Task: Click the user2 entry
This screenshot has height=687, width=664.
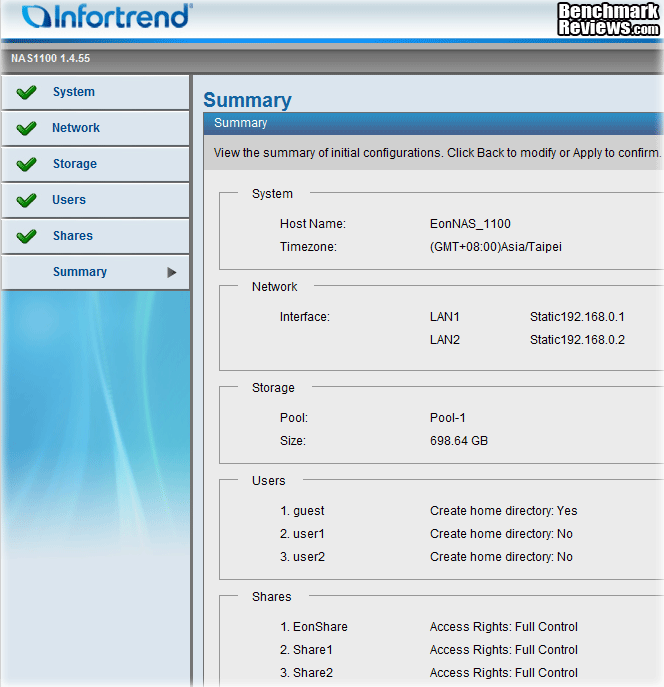Action: pos(302,556)
